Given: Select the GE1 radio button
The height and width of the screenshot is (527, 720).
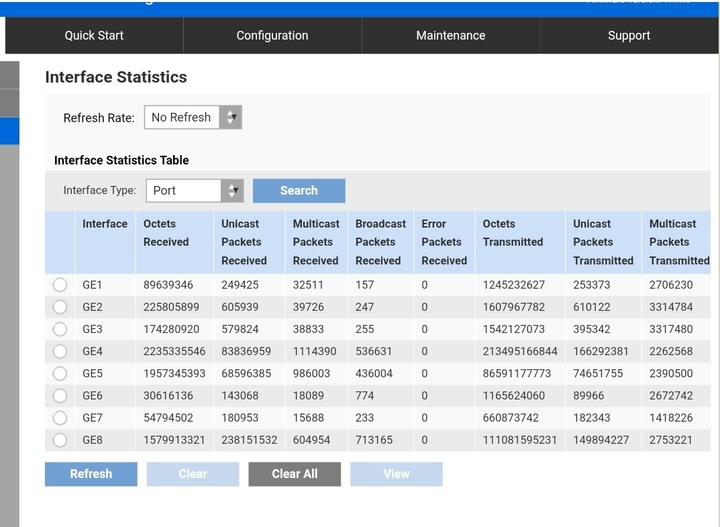Looking at the screenshot, I should tap(60, 285).
